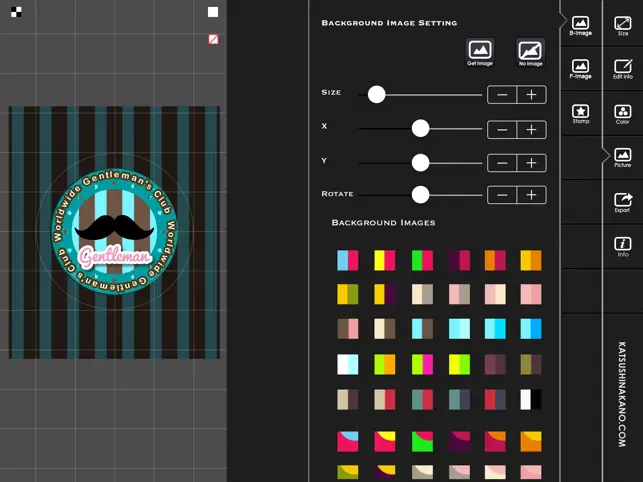Select the No Image button
643x482 pixels.
coord(530,53)
